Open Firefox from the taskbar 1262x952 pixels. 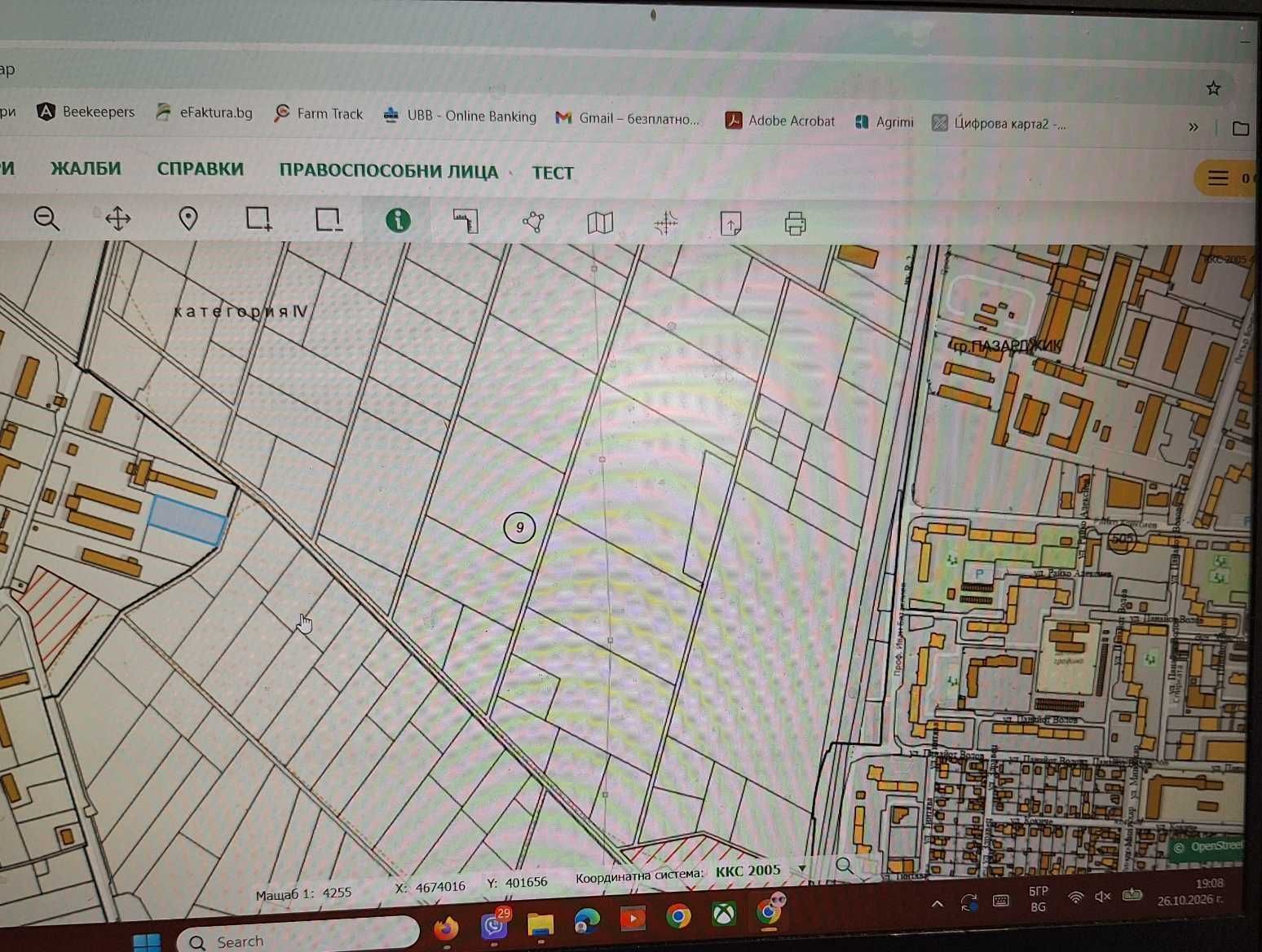coord(445,928)
